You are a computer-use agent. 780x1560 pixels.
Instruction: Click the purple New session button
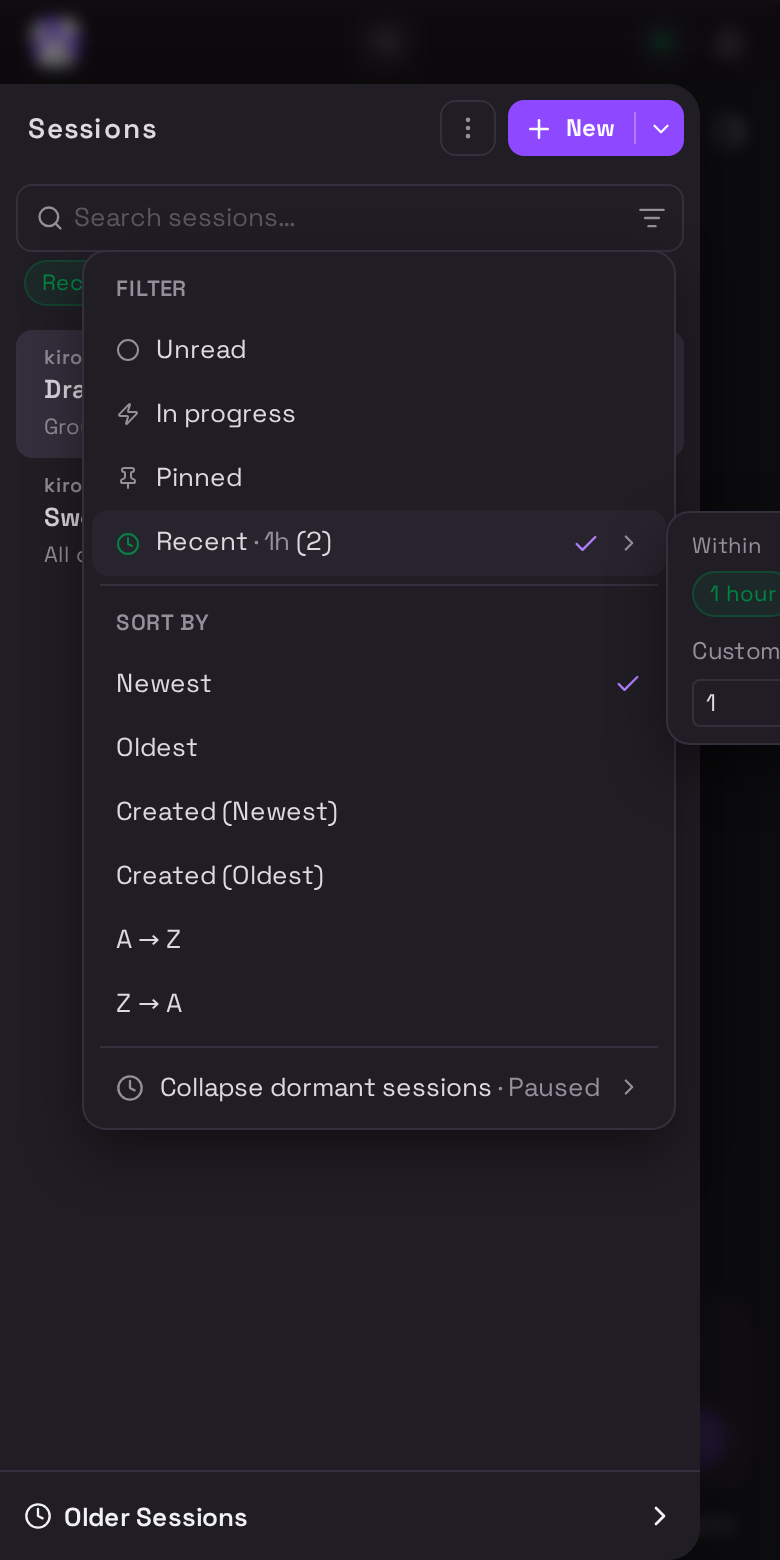pyautogui.click(x=572, y=128)
